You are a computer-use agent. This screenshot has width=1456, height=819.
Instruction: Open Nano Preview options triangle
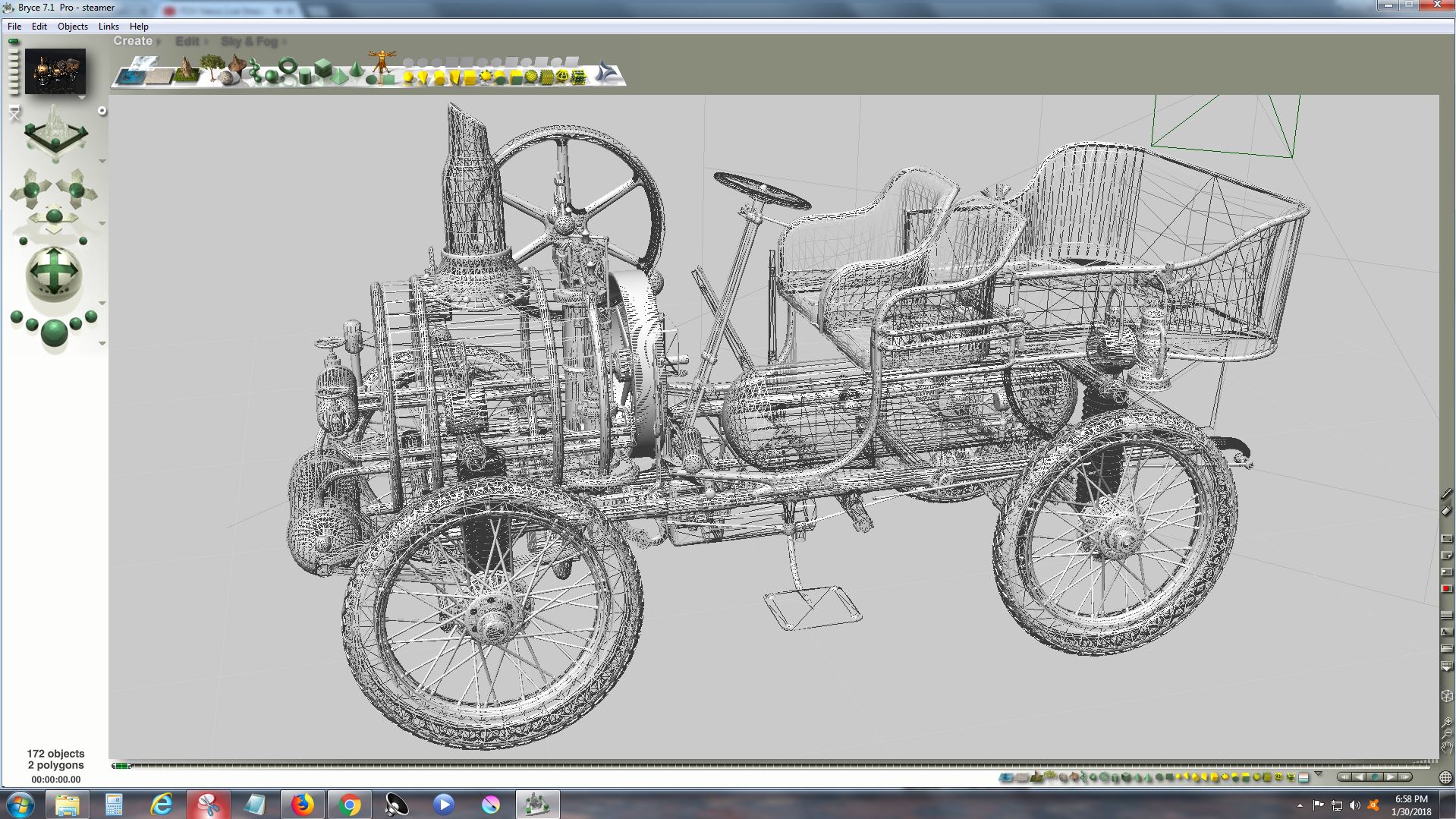pyautogui.click(x=82, y=97)
